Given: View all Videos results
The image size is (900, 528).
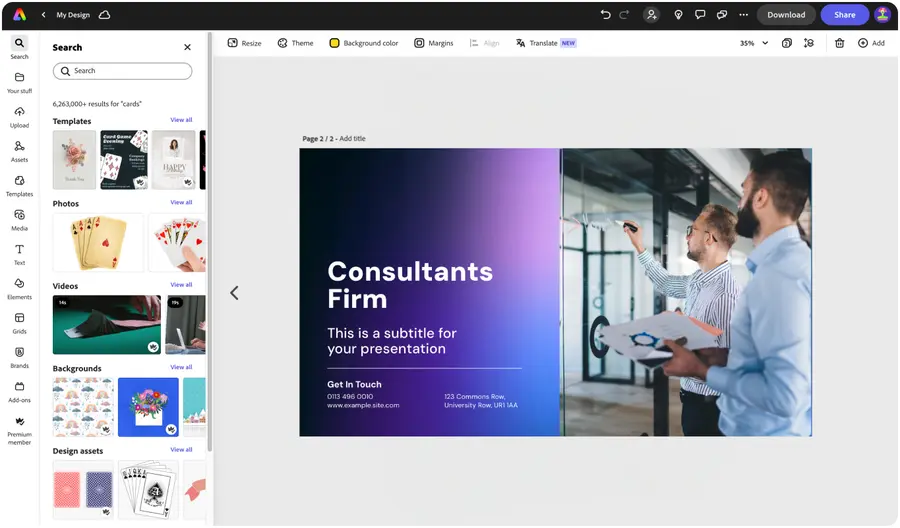Looking at the screenshot, I should coord(181,285).
